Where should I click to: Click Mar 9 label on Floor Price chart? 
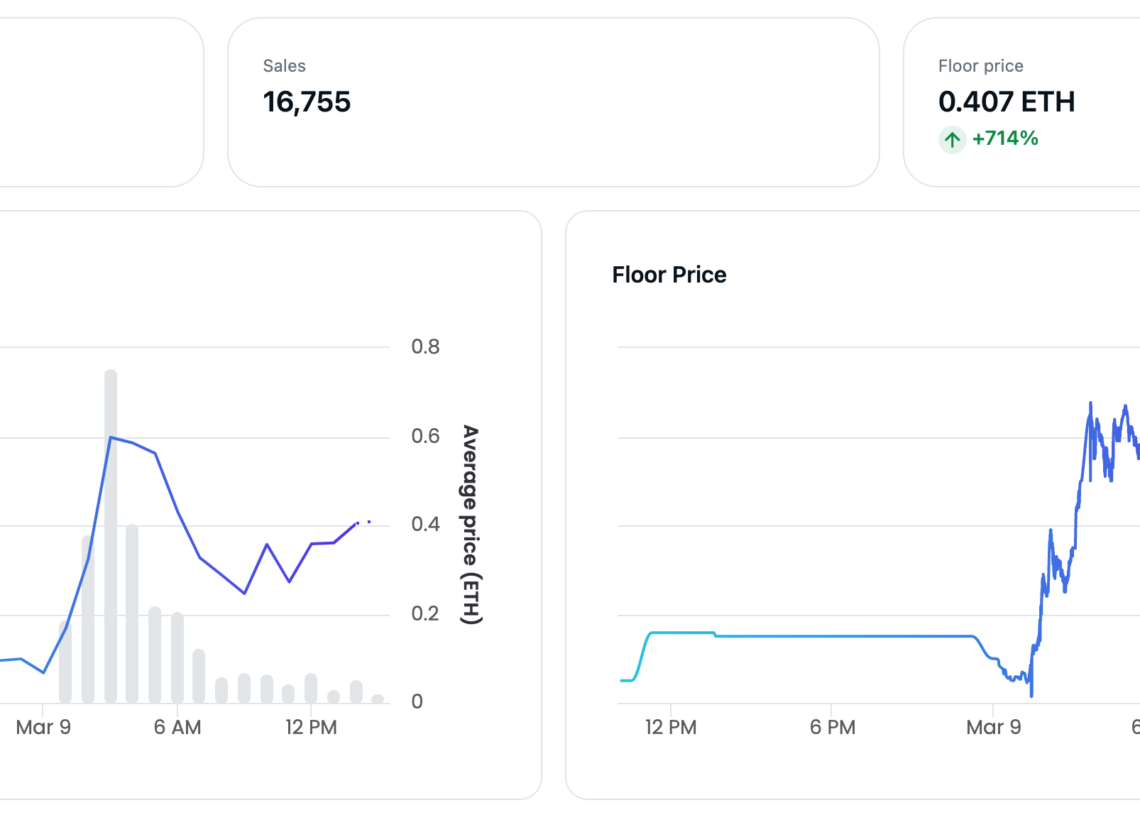pos(993,728)
